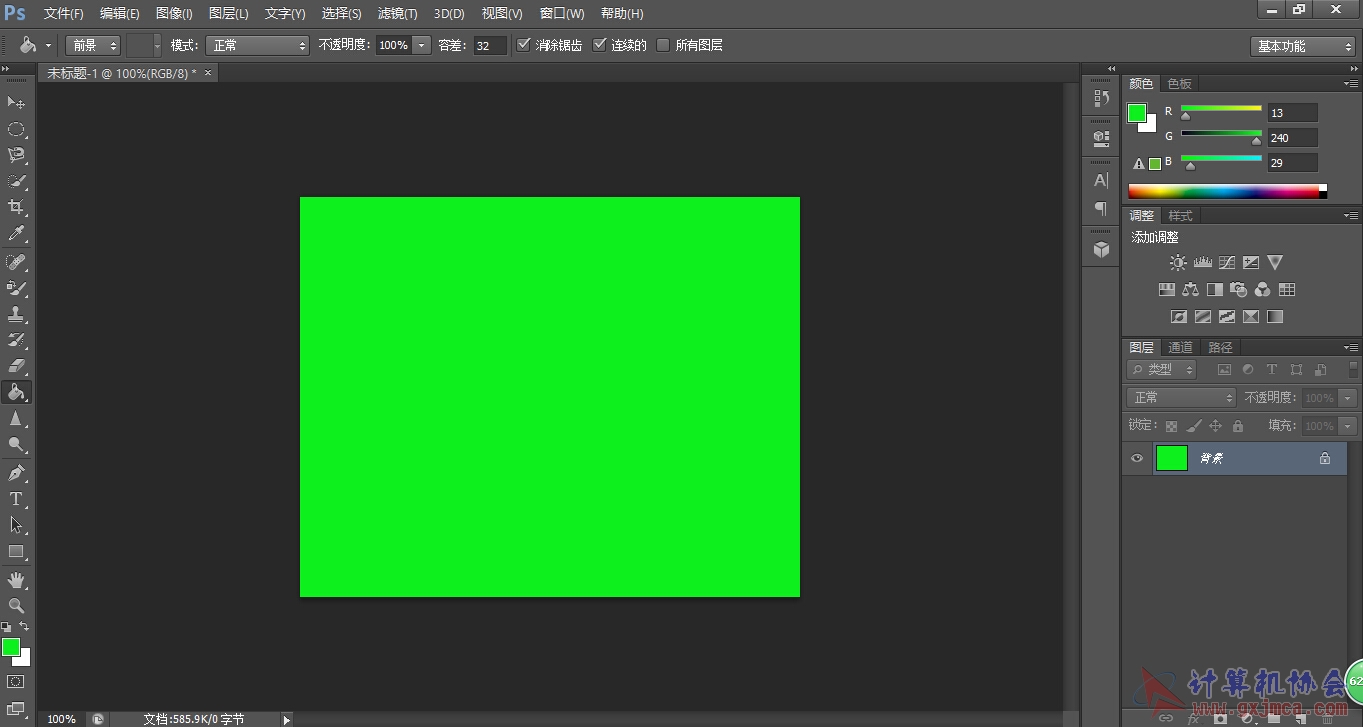Select the Elliptical Marquee tool
Image resolution: width=1363 pixels, height=727 pixels.
tap(16, 129)
